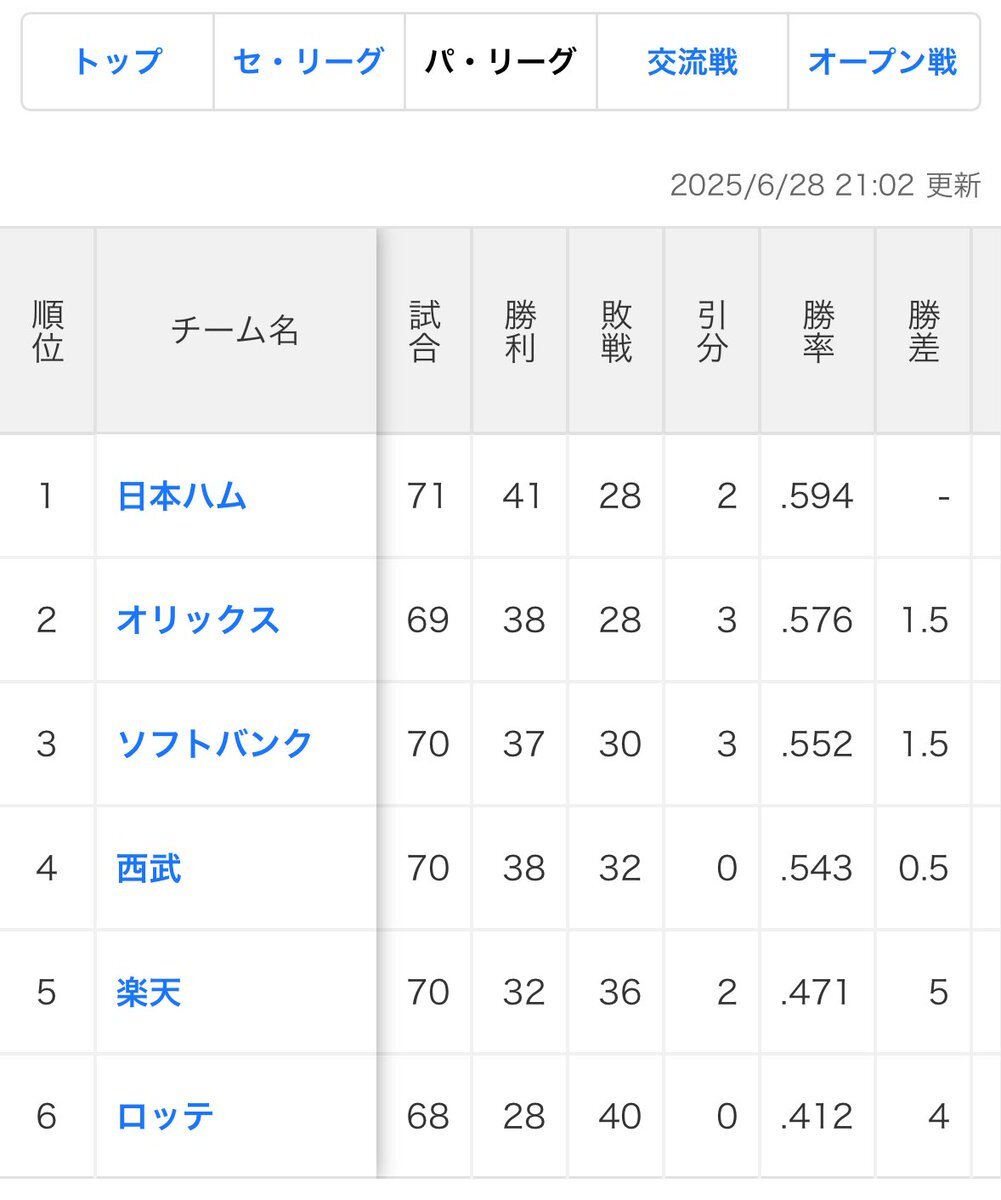Viewport: 1001px width, 1200px height.
Task: Click the 試合 column header
Action: 424,331
